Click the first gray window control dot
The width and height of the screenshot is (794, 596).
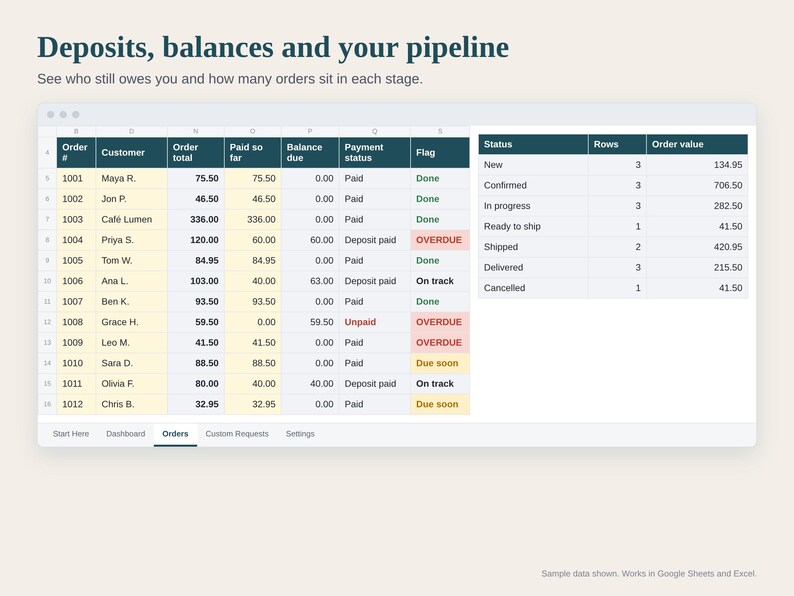click(x=51, y=114)
